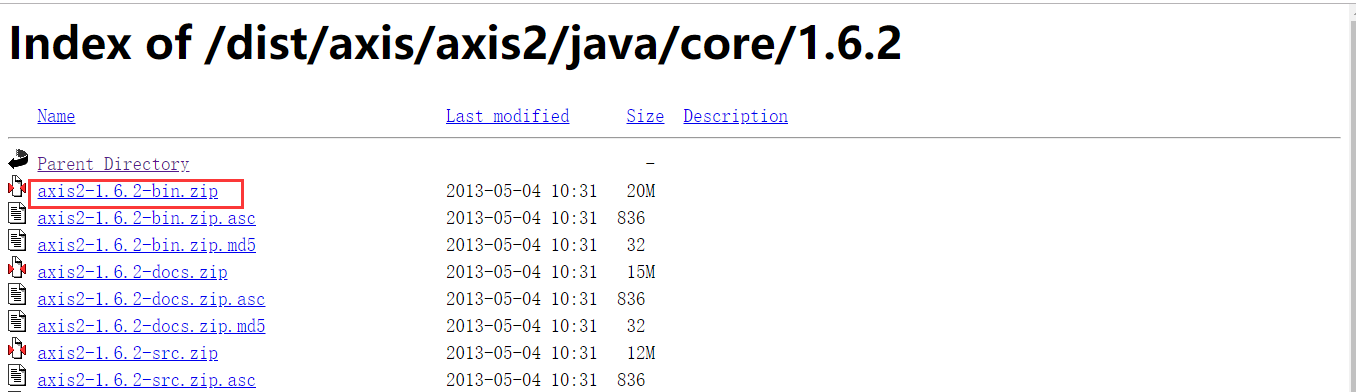Click the modified date of axis2-1.6.2-bin.zip.asc
Screen dimensions: 1356x392
(x=521, y=218)
